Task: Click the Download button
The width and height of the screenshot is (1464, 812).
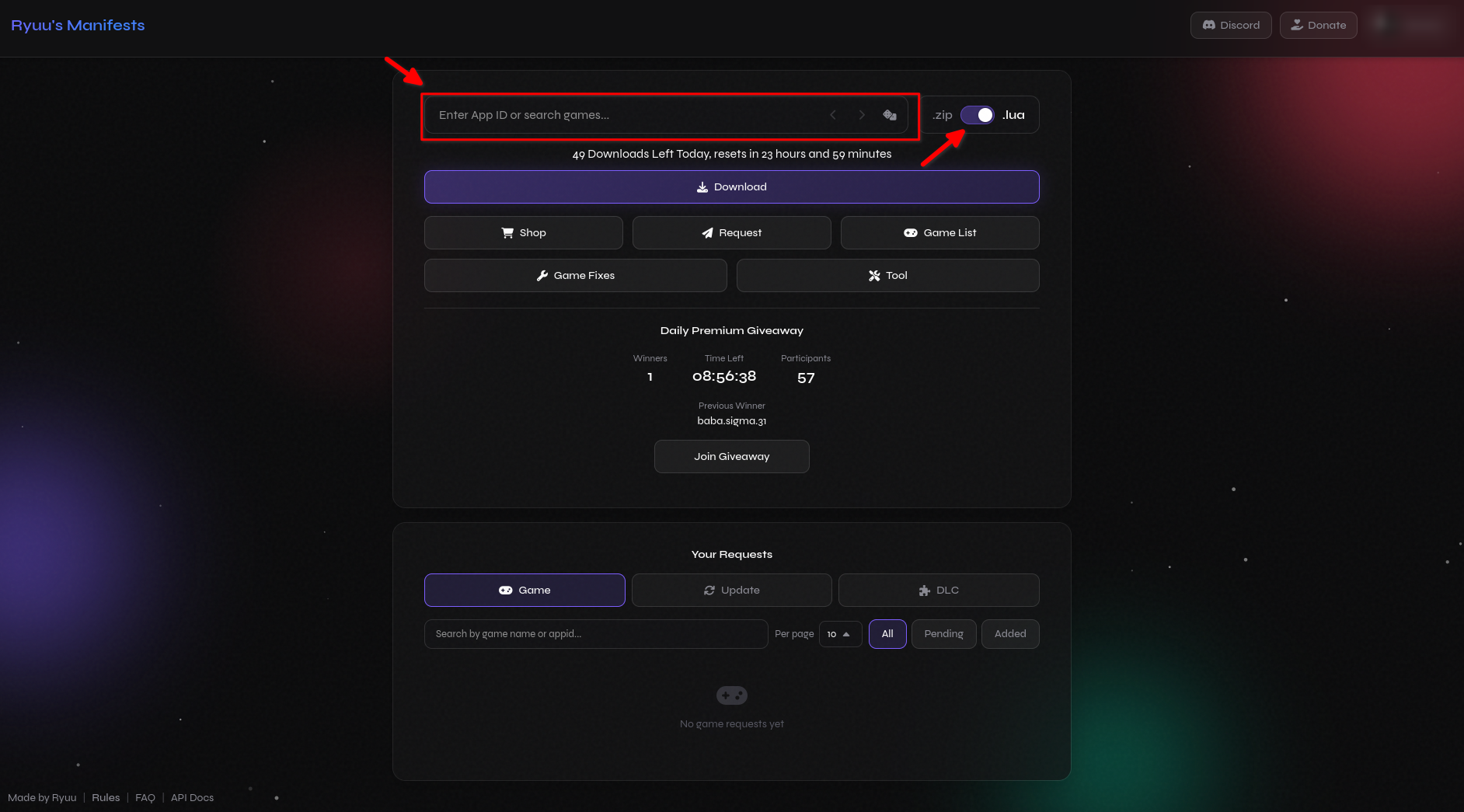Action: coord(732,187)
